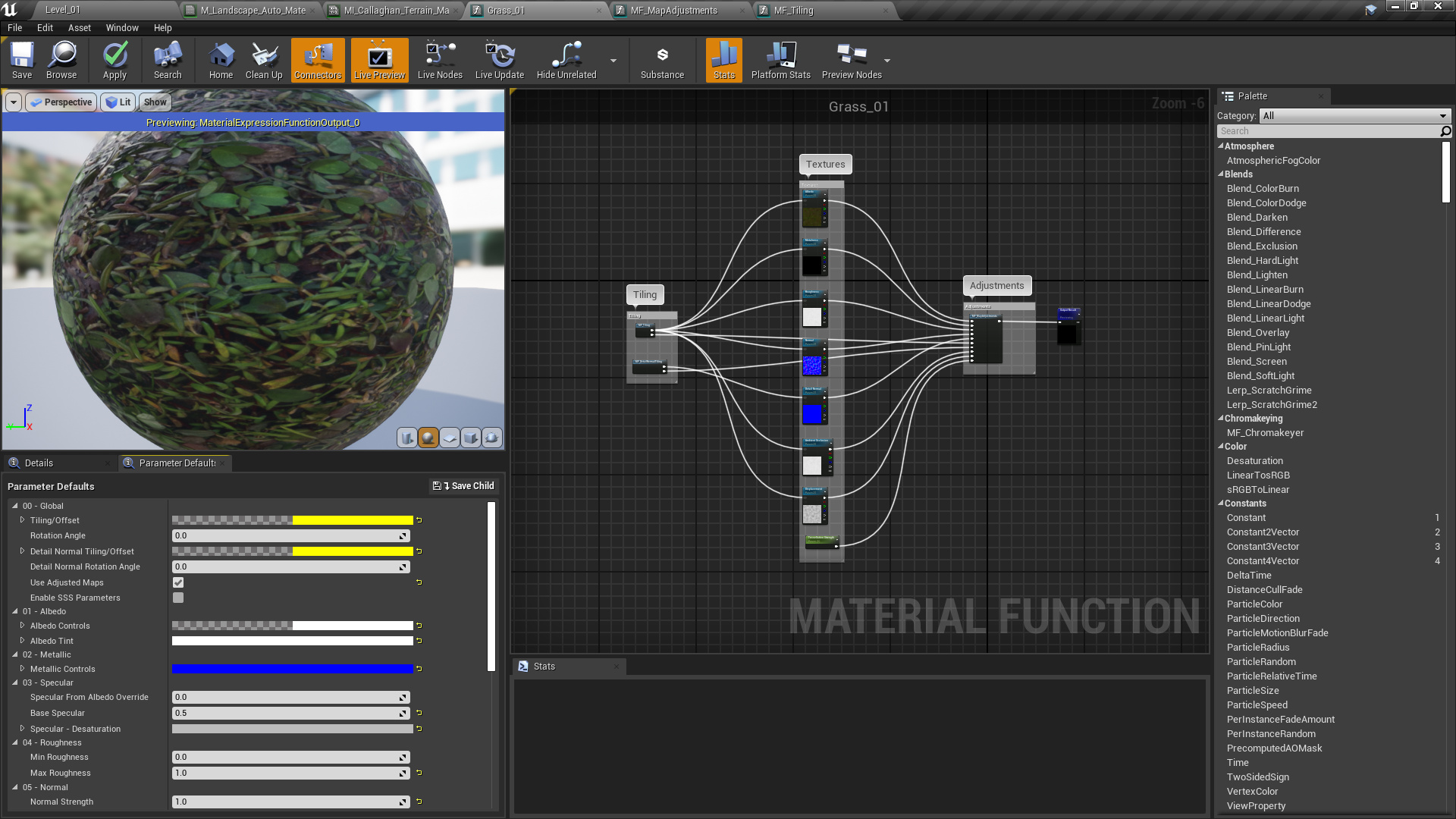Screen dimensions: 1456x819
Task: Click the Clean Up toolbar icon
Action: [x=264, y=60]
